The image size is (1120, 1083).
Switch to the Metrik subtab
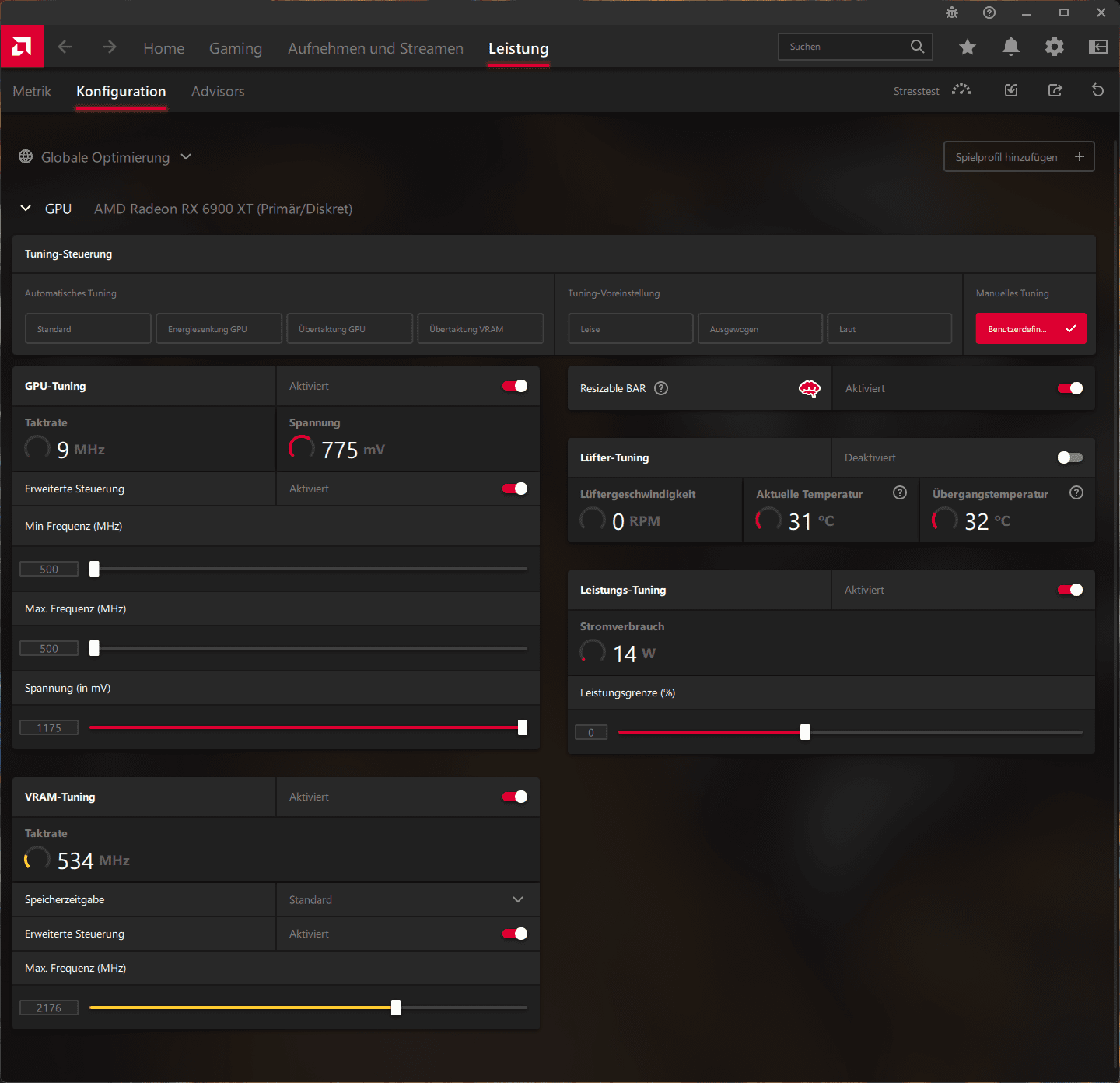coord(32,91)
